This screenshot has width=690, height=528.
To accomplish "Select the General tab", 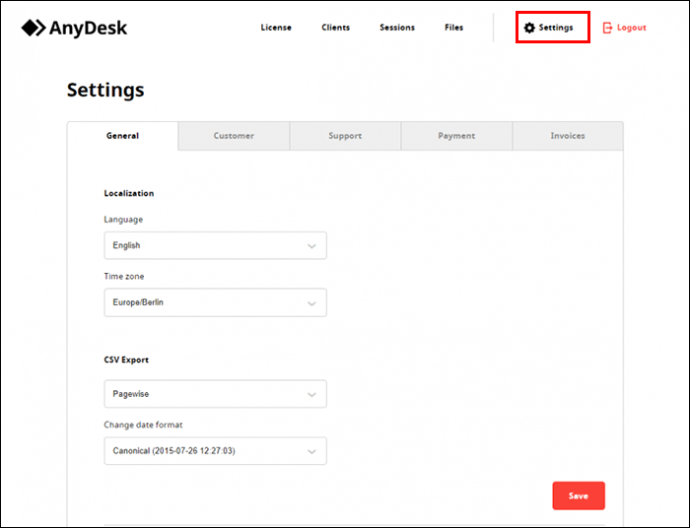I will tap(123, 136).
